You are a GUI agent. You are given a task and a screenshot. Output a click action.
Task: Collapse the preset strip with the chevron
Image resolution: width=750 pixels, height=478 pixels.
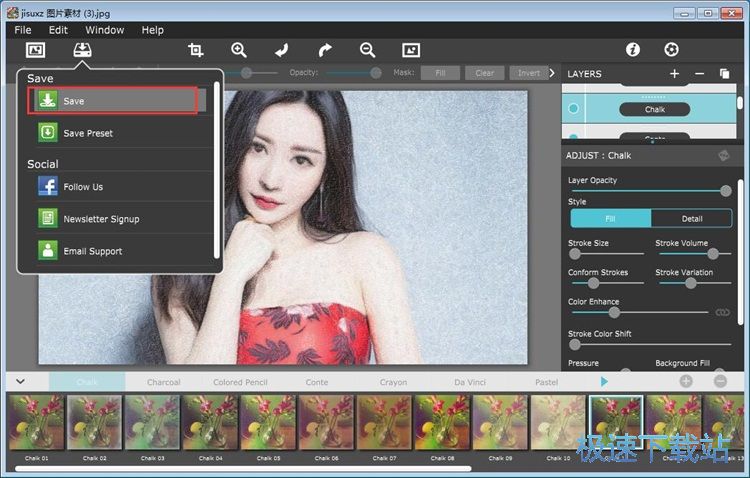coord(20,382)
